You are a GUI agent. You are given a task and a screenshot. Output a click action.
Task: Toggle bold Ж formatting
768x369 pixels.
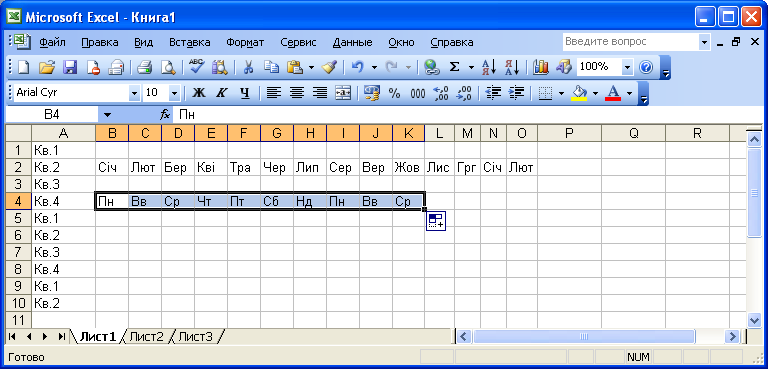[x=199, y=93]
